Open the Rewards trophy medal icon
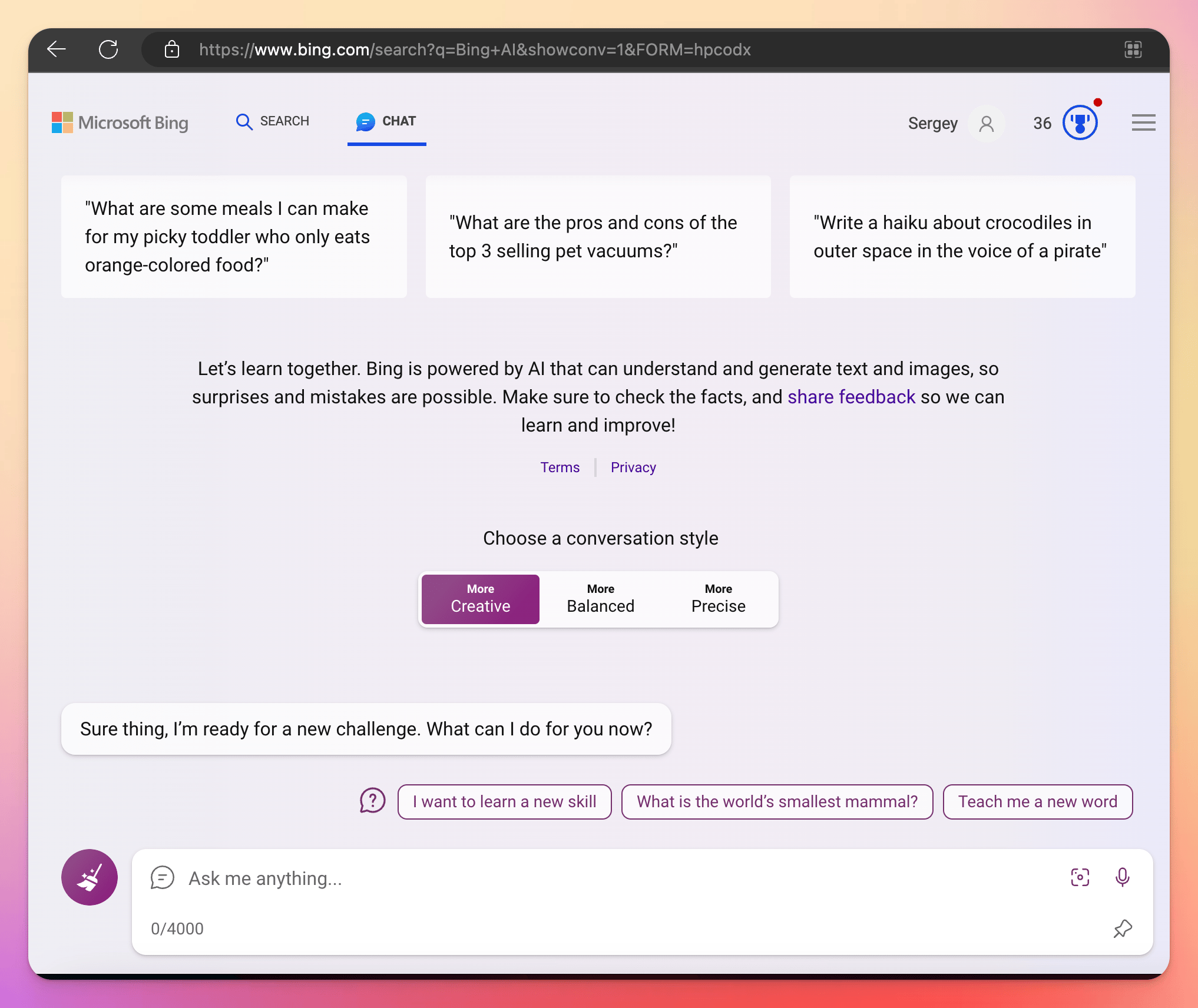Image resolution: width=1198 pixels, height=1008 pixels. 1080,122
